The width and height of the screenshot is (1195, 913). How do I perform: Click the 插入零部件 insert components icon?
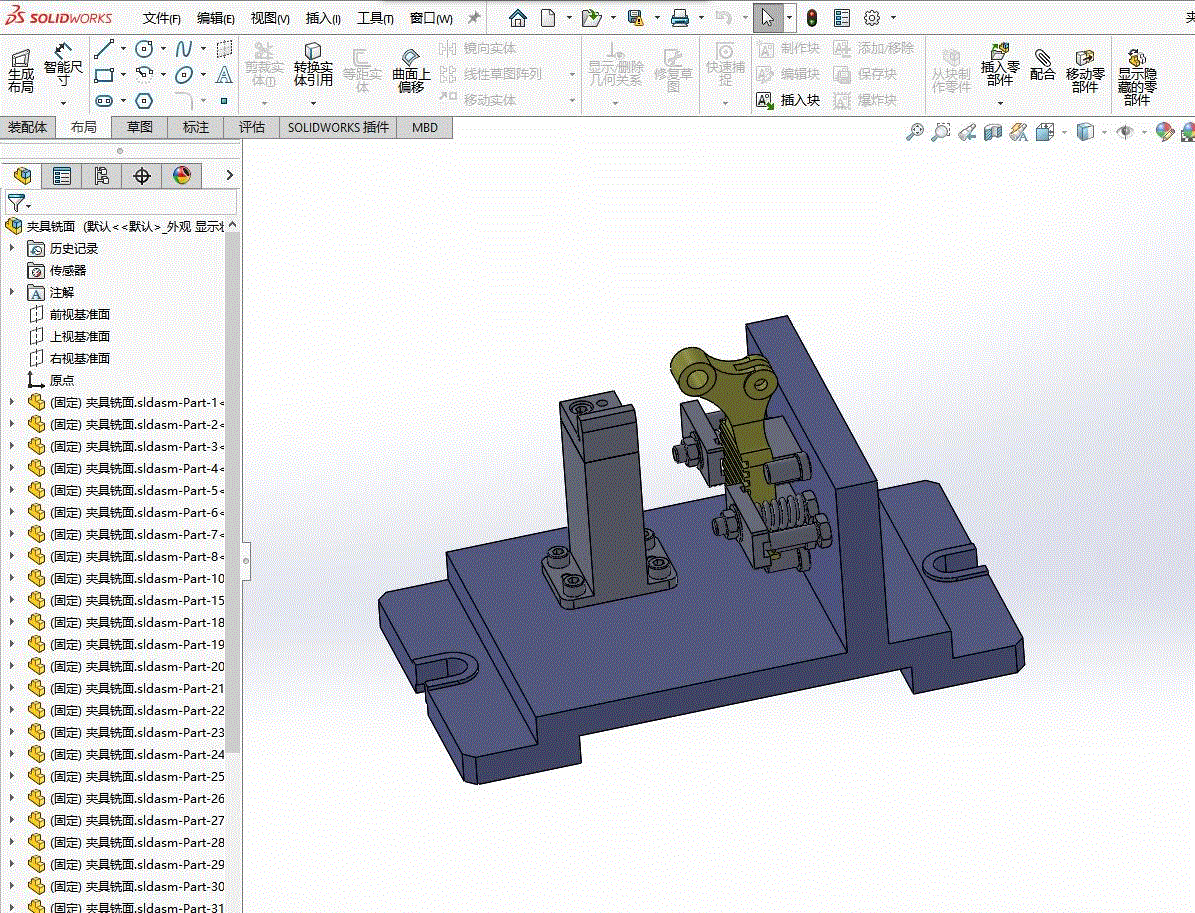[999, 64]
